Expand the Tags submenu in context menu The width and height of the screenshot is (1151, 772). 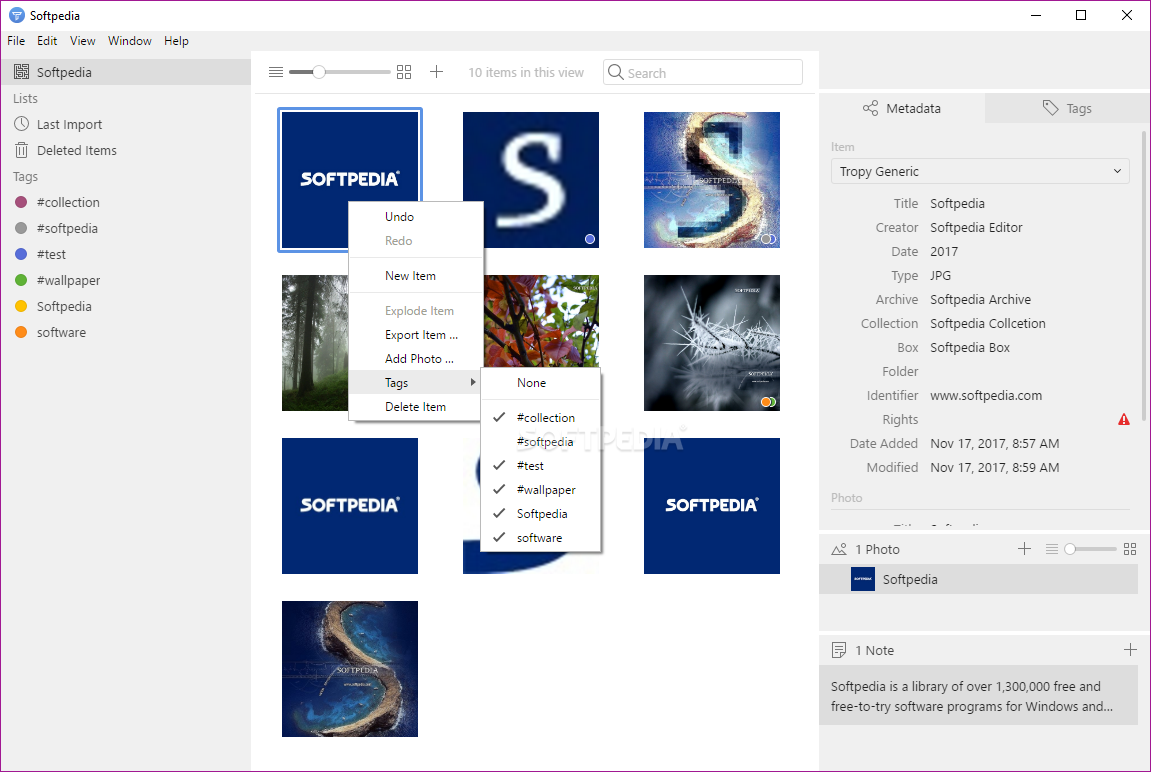click(x=415, y=382)
